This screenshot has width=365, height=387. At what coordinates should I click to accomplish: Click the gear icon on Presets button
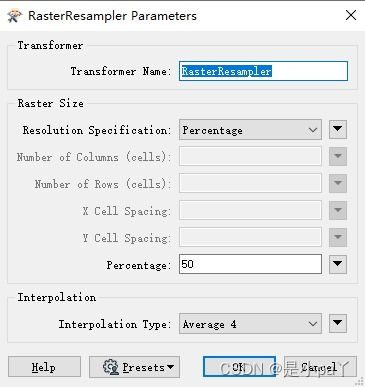[x=111, y=367]
